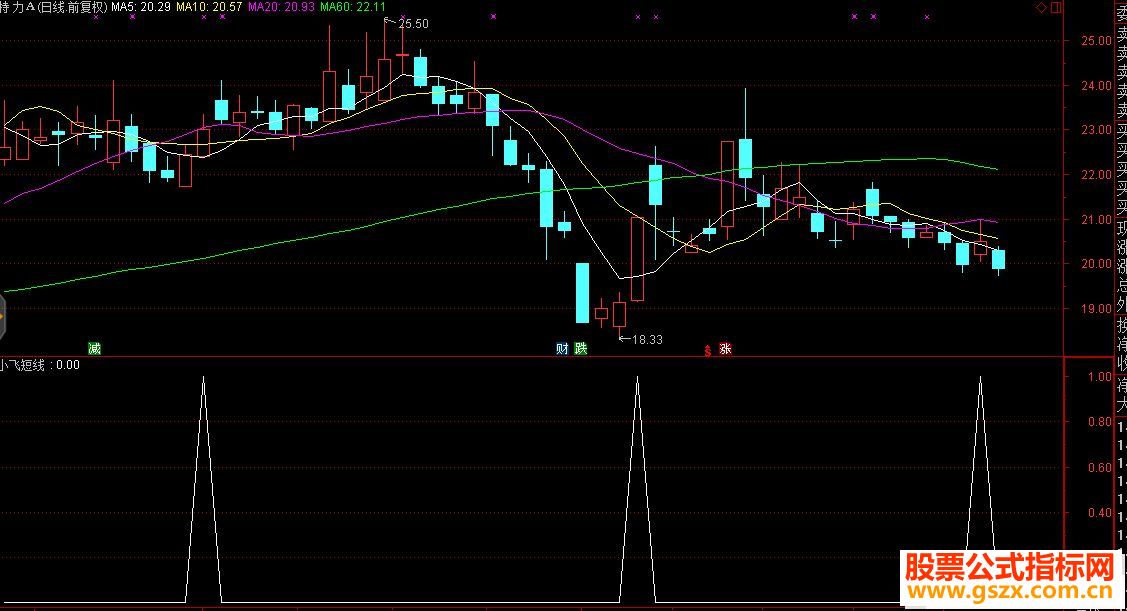
Task: Click 1.00 on the indicator axis
Action: 1100,377
